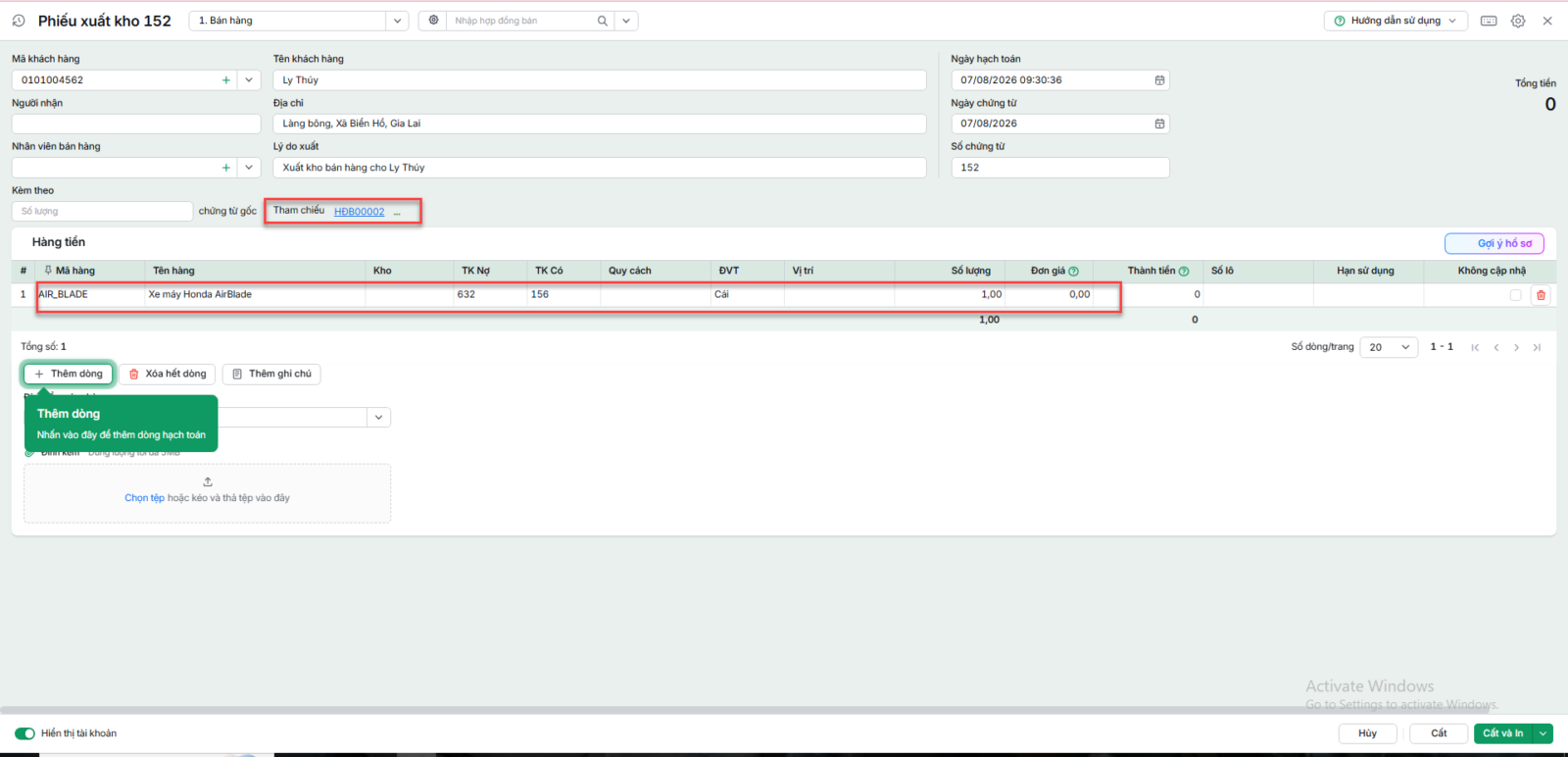Click the Thêm dòng button
This screenshot has width=1568, height=757.
tap(69, 374)
